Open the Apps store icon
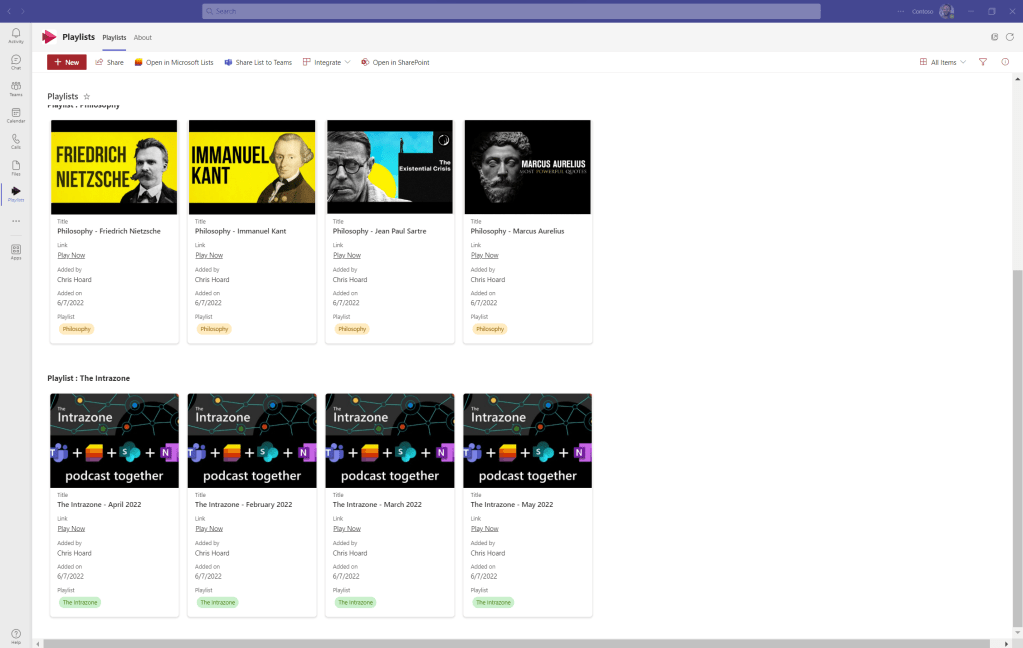 point(16,251)
